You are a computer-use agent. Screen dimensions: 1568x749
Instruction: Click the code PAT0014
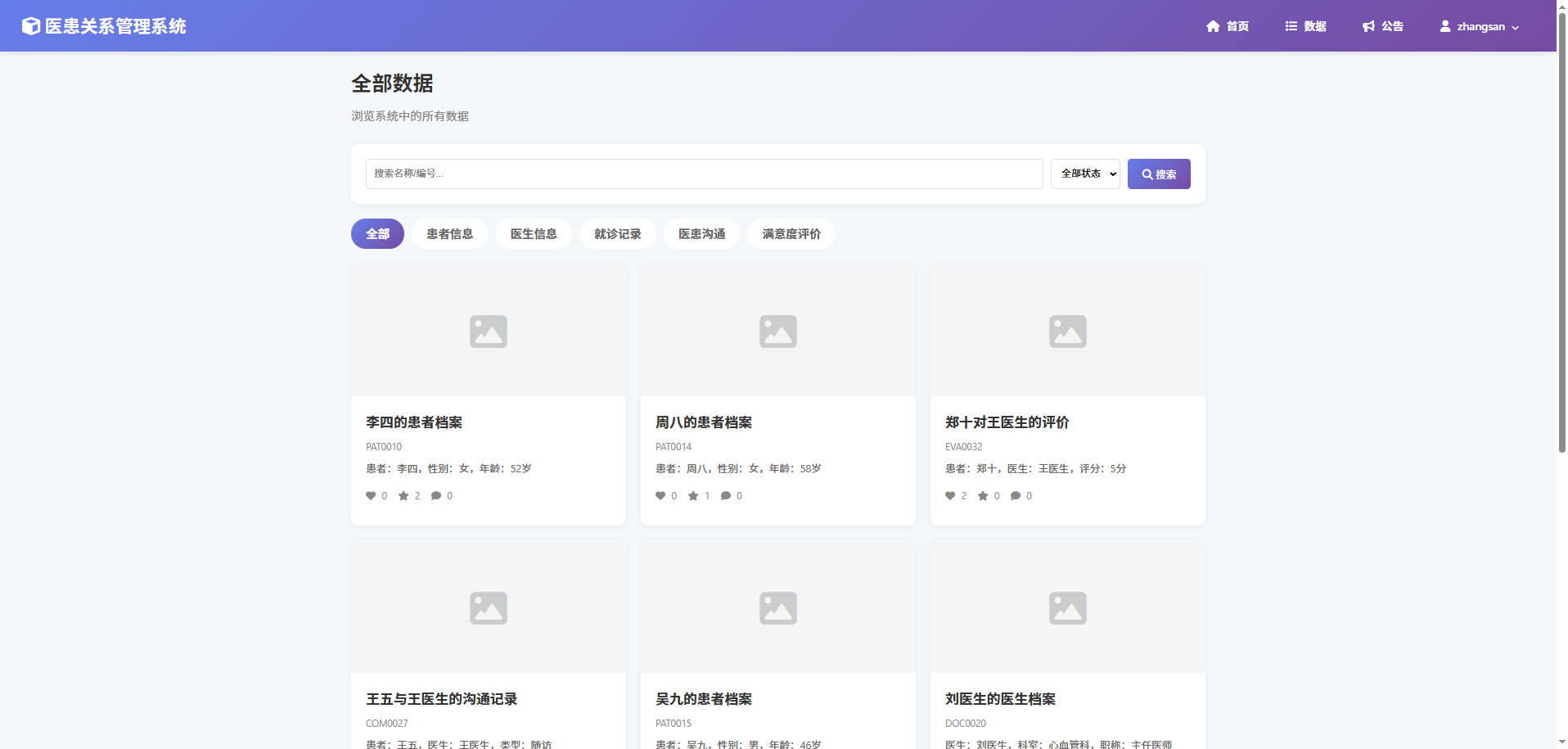coord(674,447)
